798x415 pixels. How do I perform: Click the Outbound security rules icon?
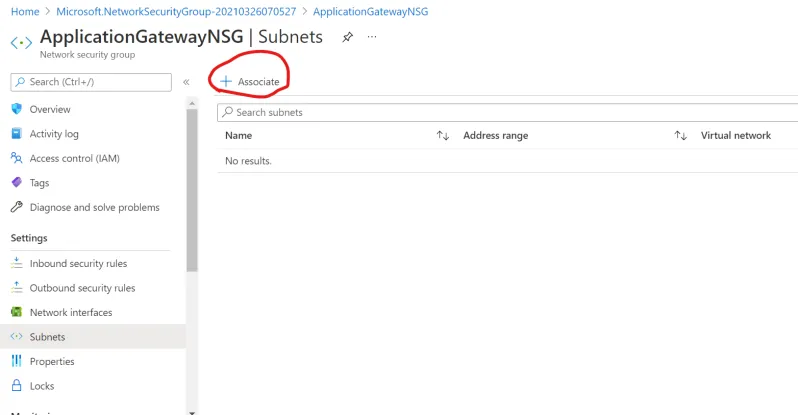(x=17, y=287)
